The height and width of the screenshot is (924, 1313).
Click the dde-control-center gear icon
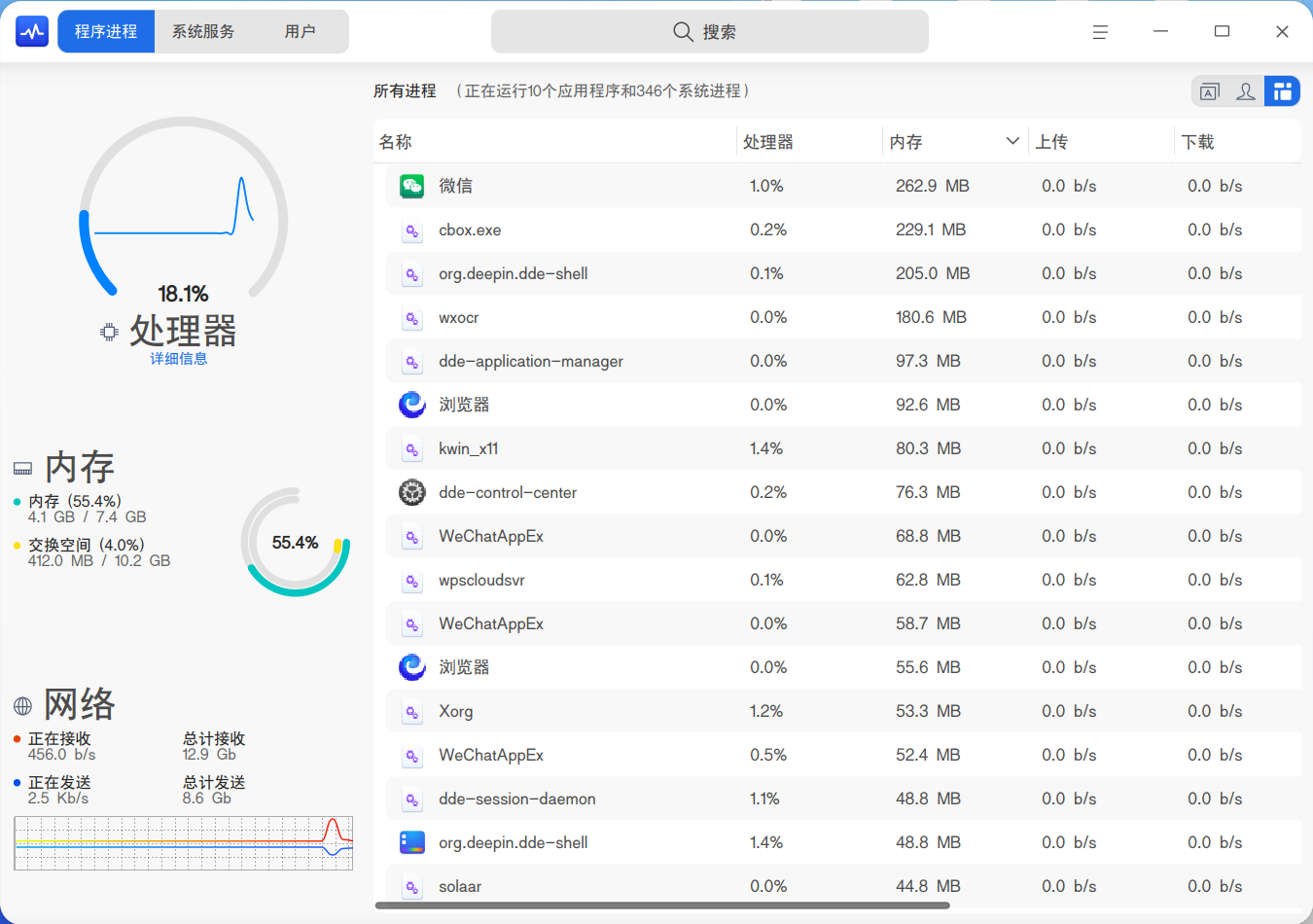(x=412, y=492)
